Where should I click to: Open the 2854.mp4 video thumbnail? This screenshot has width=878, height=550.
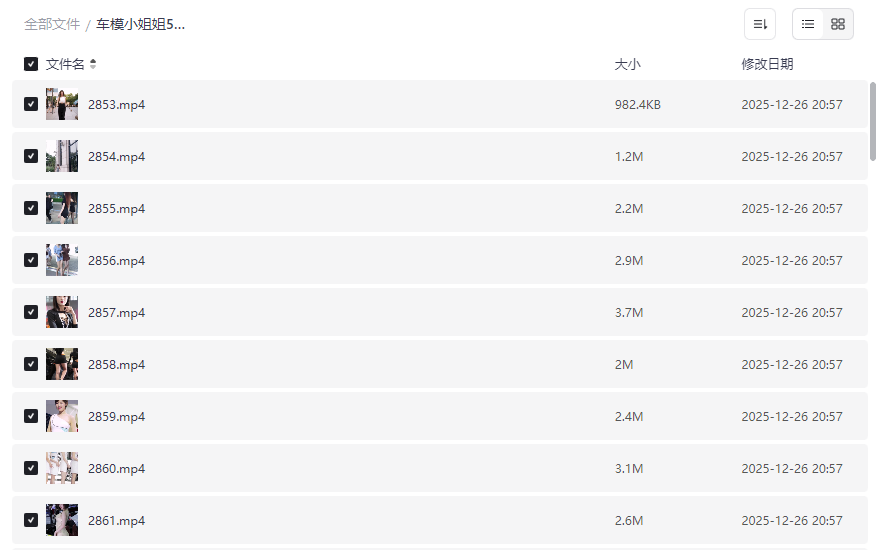62,156
